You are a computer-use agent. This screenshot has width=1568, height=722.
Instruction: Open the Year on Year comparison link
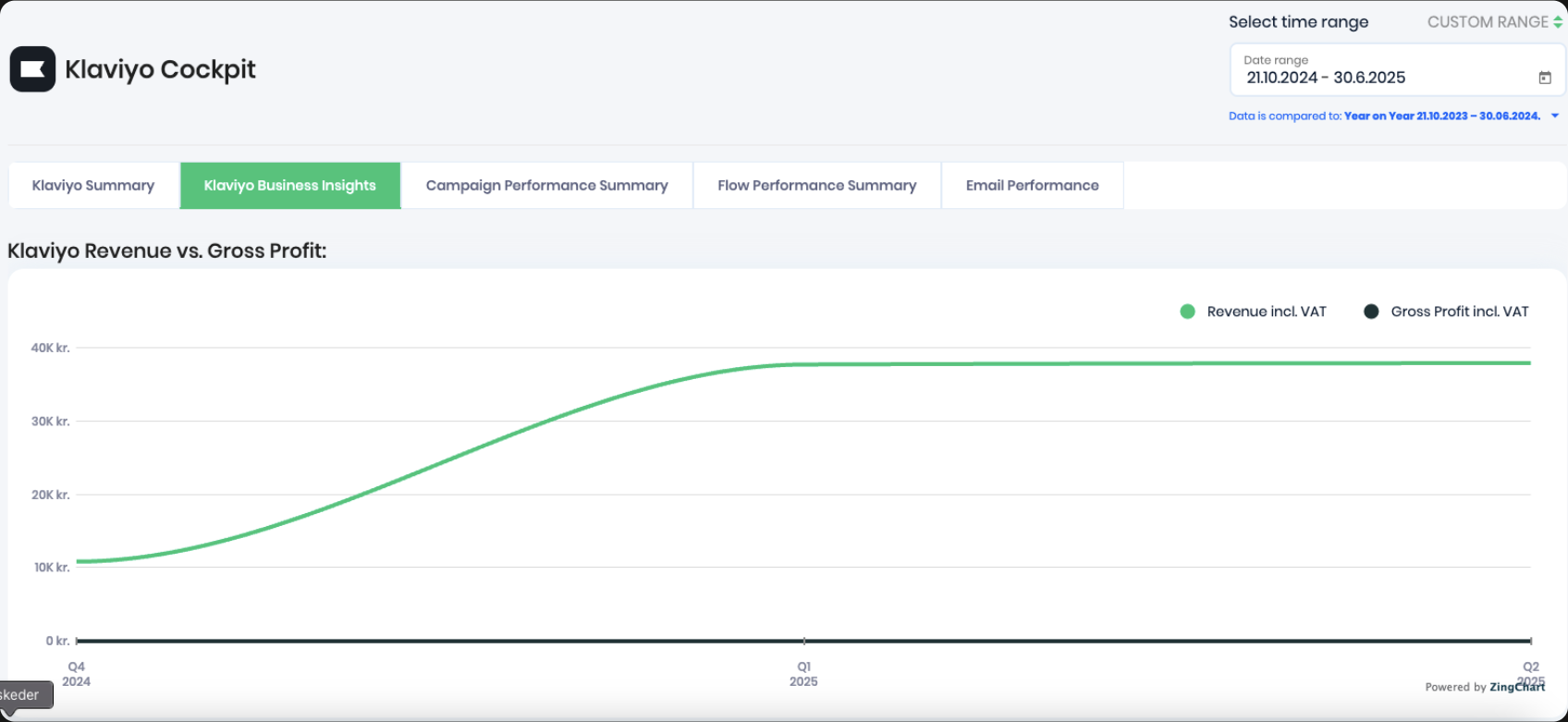(1442, 116)
